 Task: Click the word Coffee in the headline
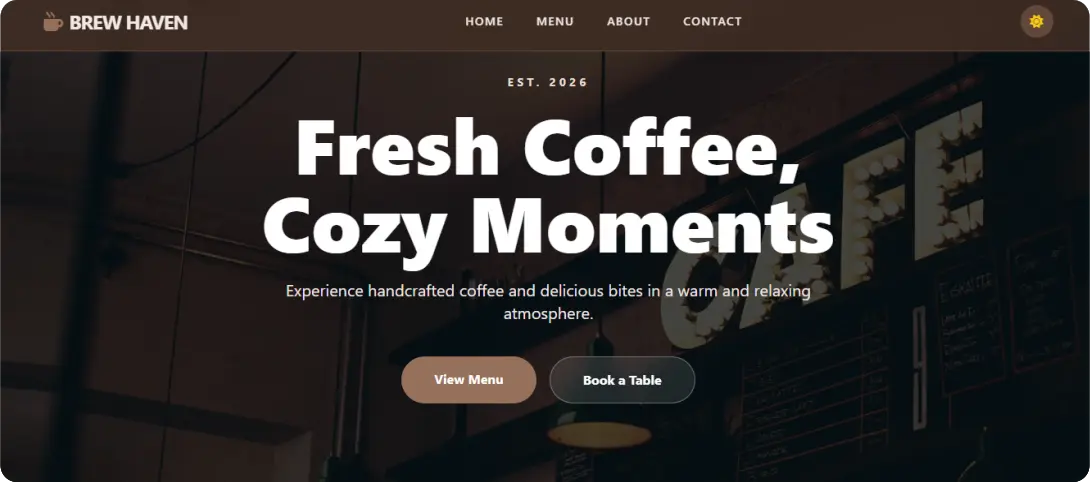click(662, 147)
